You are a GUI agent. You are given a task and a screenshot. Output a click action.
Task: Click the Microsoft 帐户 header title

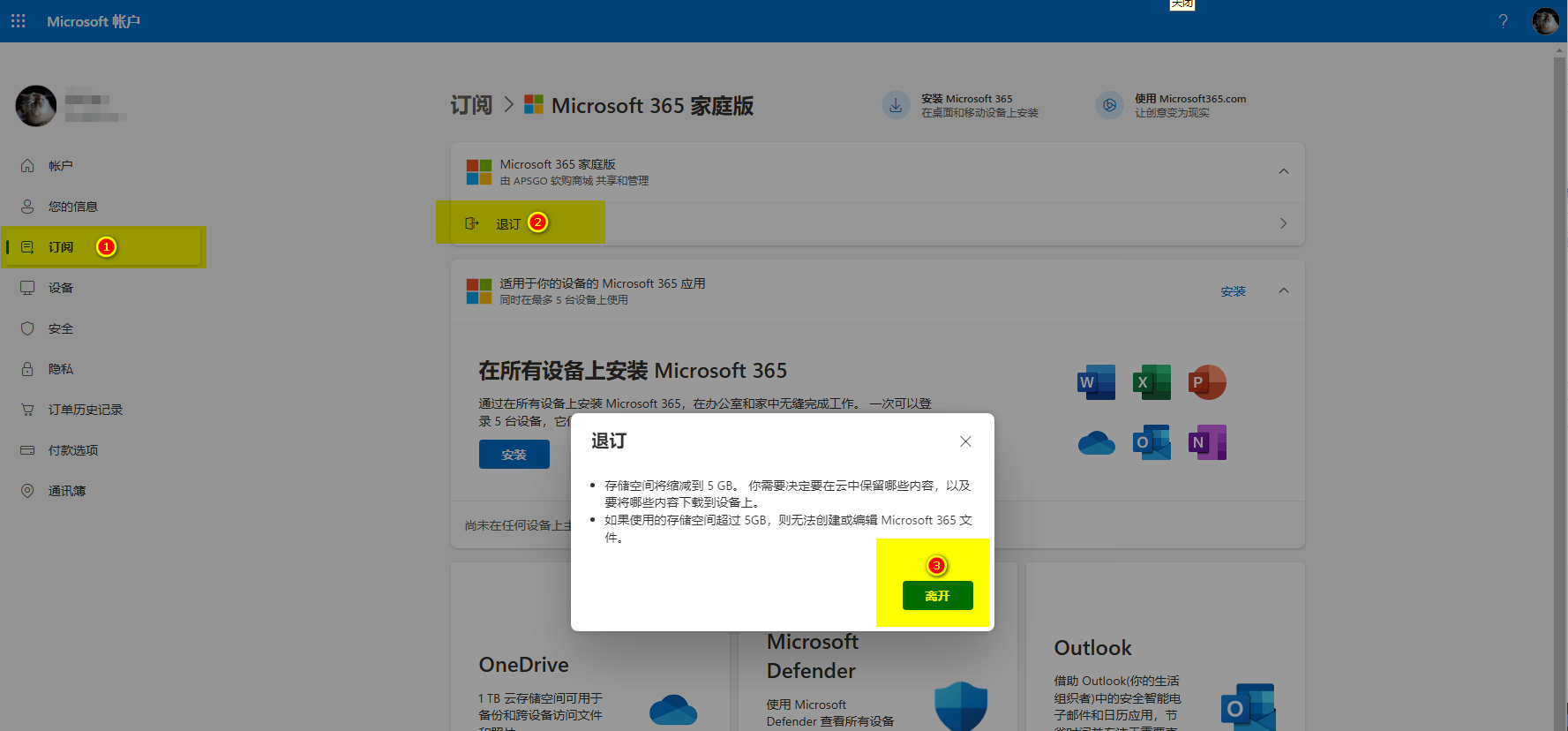point(94,21)
